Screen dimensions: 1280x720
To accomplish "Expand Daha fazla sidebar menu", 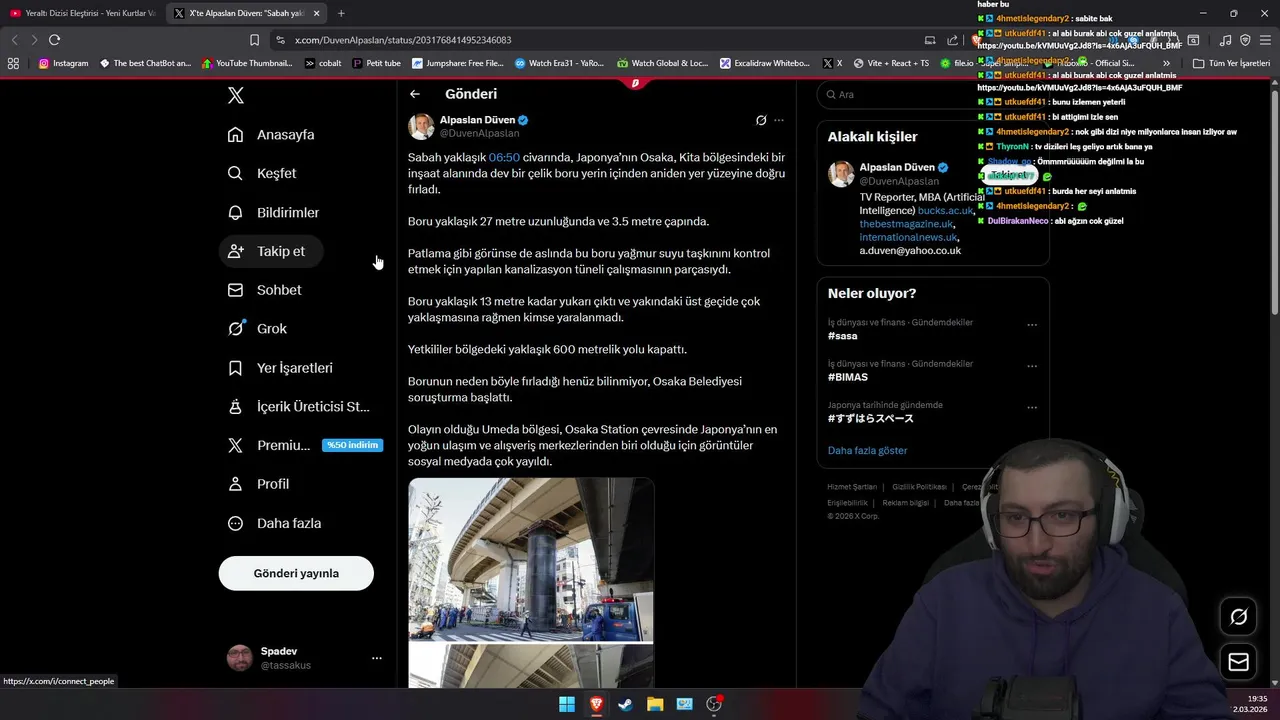I will [x=274, y=523].
